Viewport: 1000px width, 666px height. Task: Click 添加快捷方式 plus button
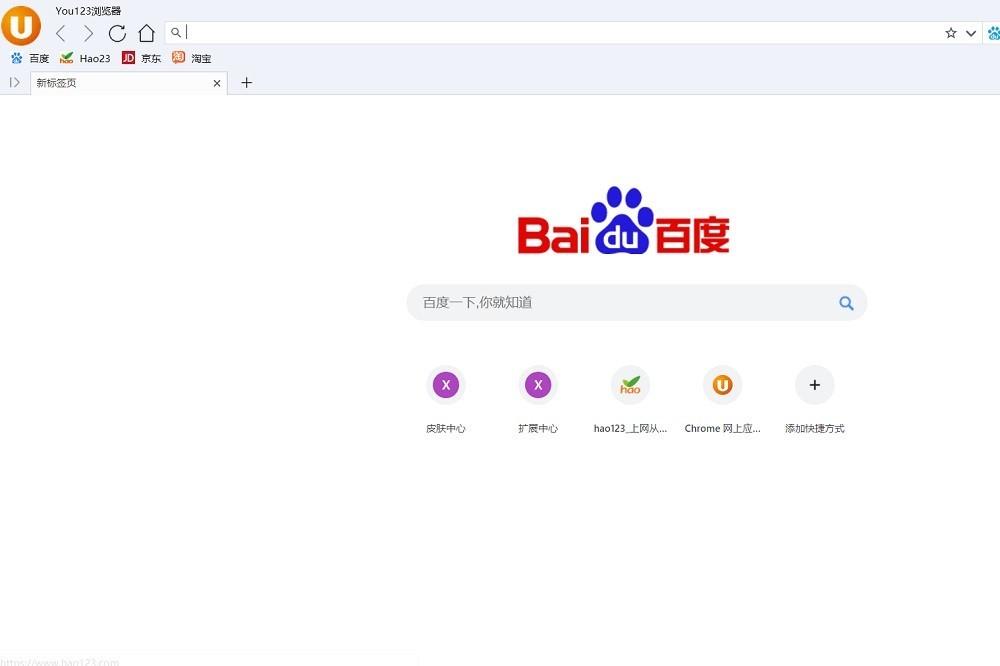click(814, 385)
